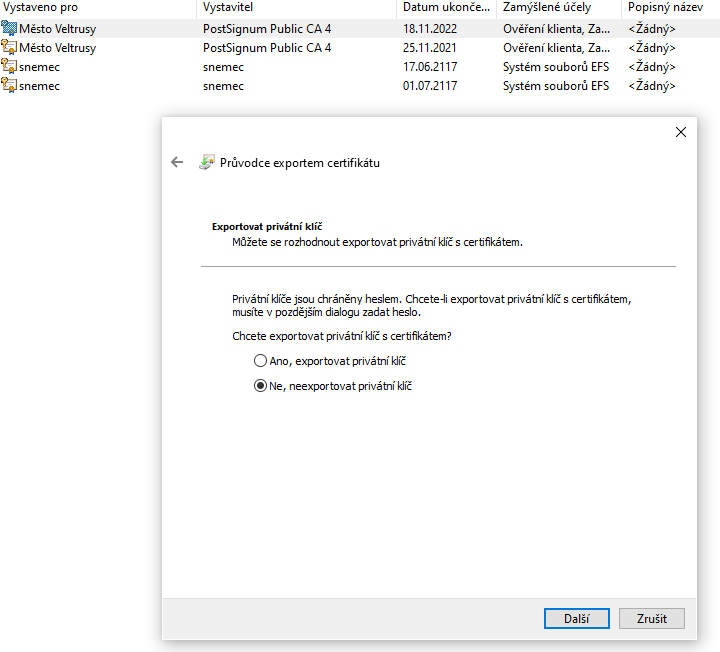Go back using the wizard back arrow
This screenshot has height=652, width=720.
coord(177,162)
